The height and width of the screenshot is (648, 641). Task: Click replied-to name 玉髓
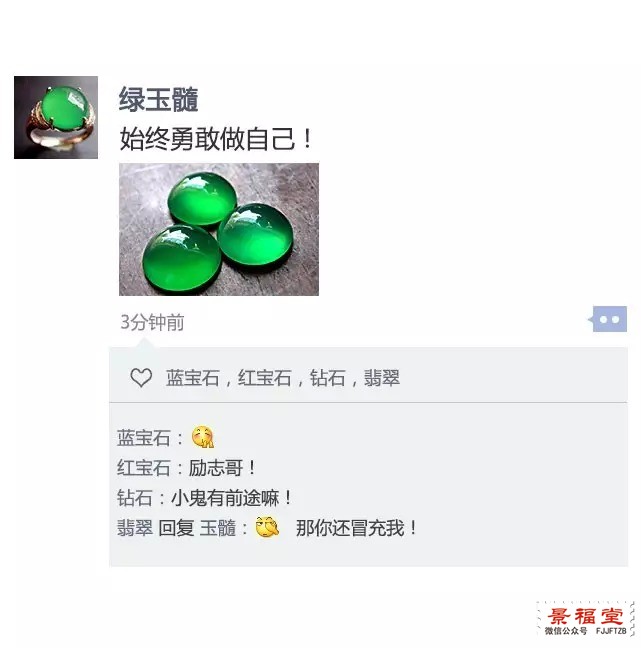[x=218, y=528]
